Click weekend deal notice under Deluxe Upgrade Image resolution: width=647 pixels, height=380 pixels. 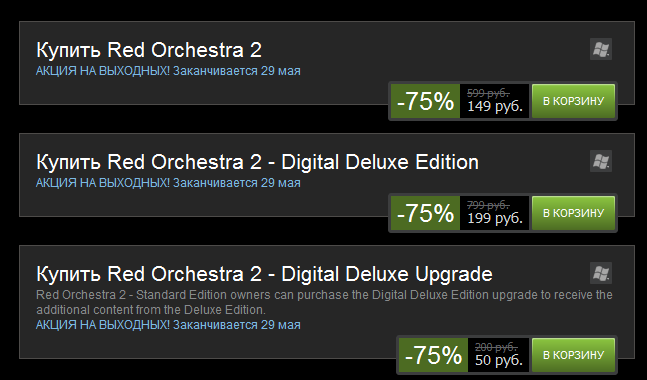tap(168, 325)
